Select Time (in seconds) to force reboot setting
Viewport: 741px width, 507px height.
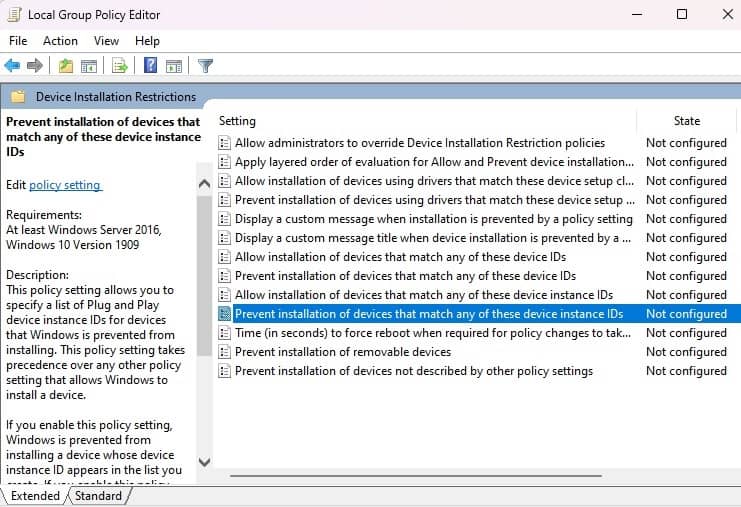433,333
